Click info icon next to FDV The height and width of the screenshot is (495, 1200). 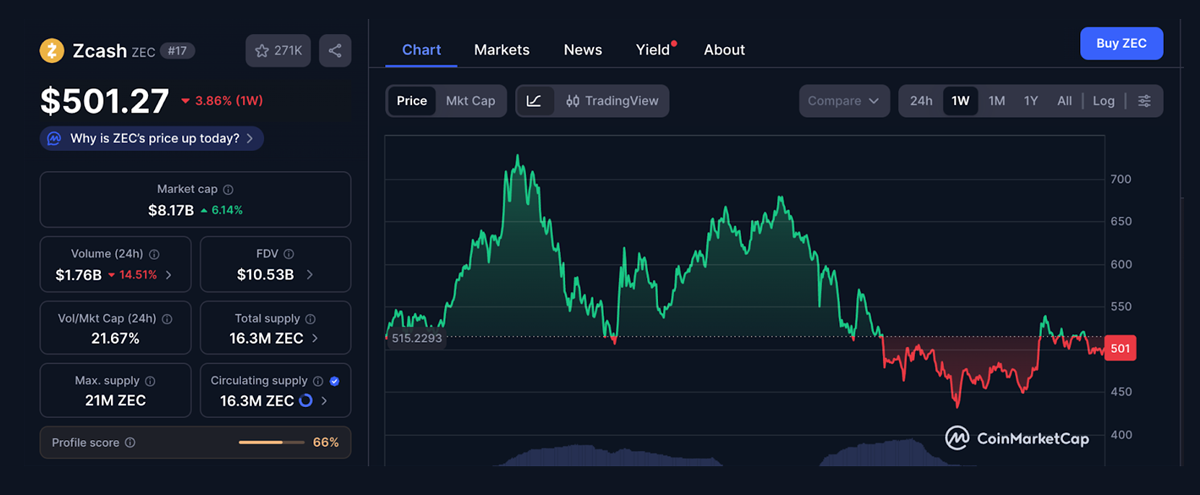click(x=289, y=254)
